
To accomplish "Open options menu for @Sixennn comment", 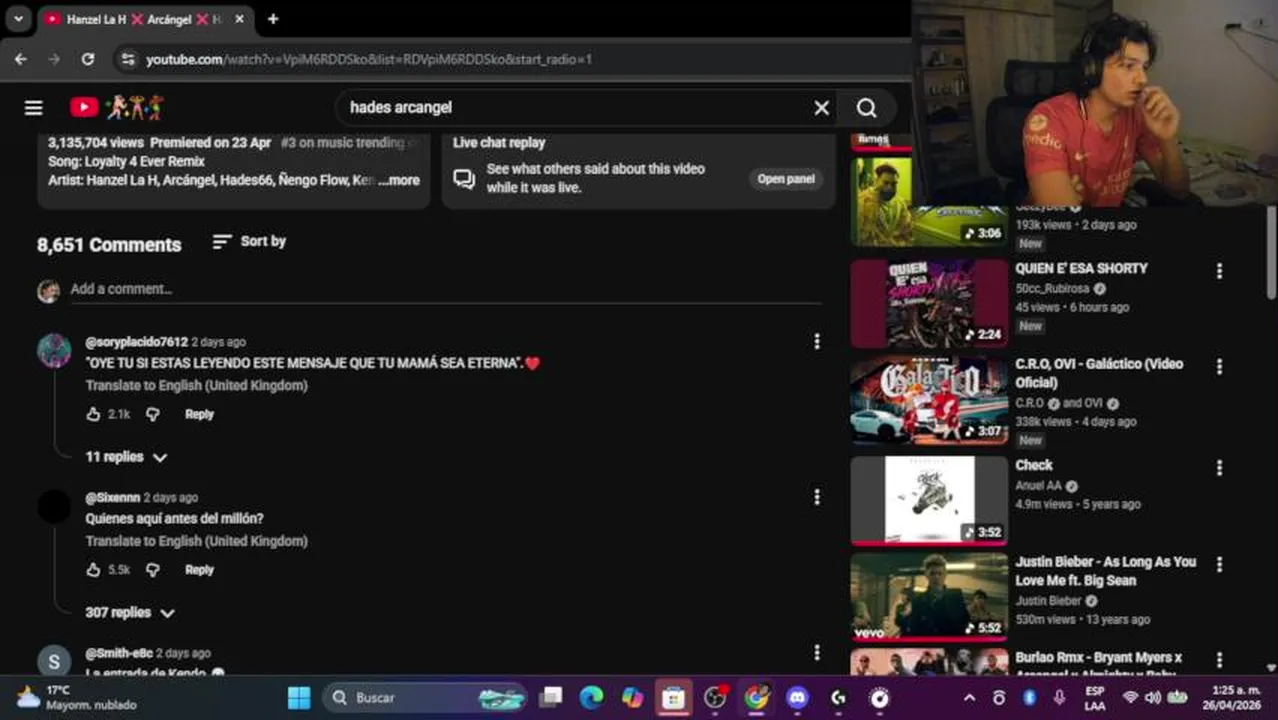I will pos(817,497).
